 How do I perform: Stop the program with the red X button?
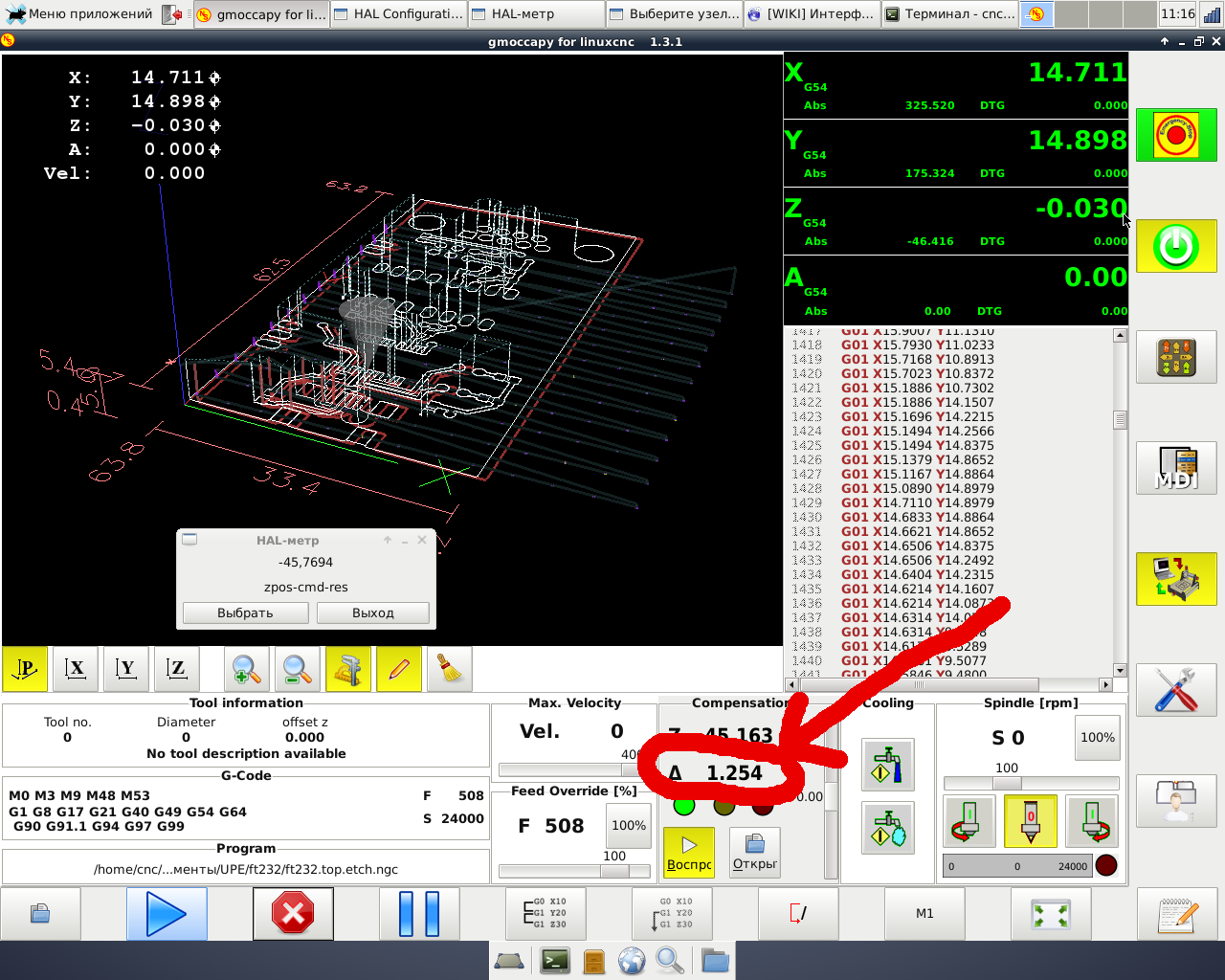pyautogui.click(x=293, y=914)
